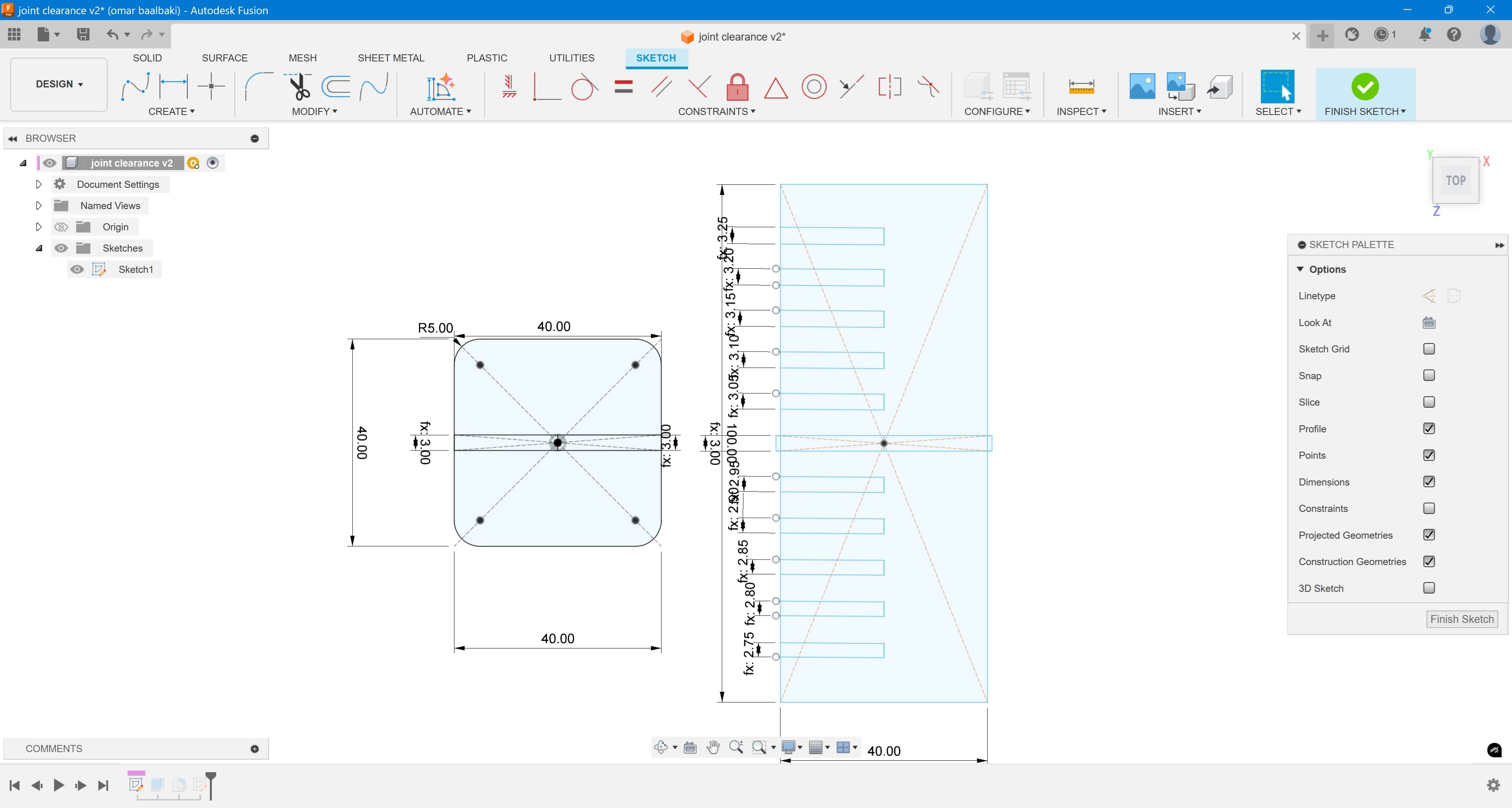1512x808 pixels.
Task: Click the green FINISH SKETCH checkmark
Action: click(x=1365, y=87)
